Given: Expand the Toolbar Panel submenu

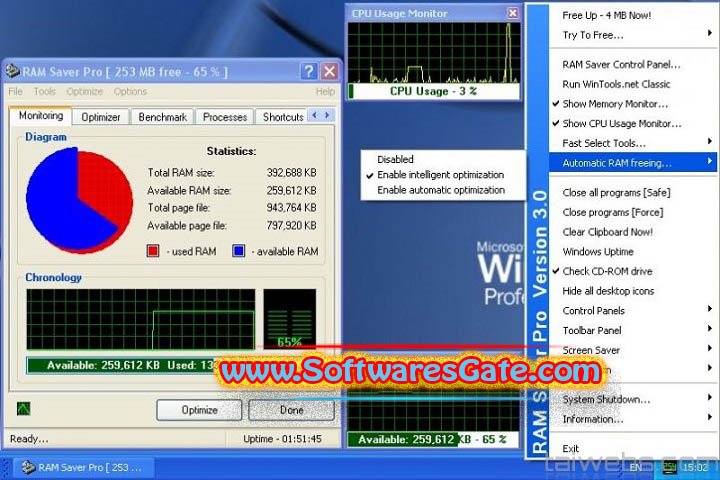Looking at the screenshot, I should click(x=633, y=331).
